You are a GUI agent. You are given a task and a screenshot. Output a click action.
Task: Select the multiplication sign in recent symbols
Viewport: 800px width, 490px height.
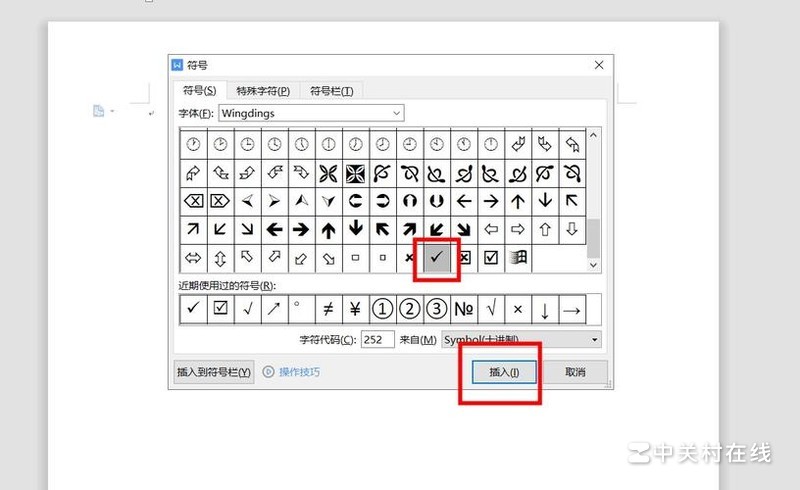(x=518, y=309)
